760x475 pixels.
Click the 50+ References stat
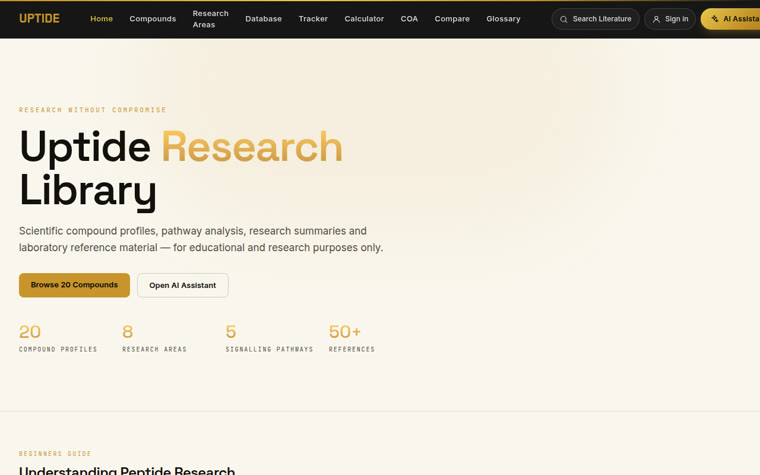351,338
